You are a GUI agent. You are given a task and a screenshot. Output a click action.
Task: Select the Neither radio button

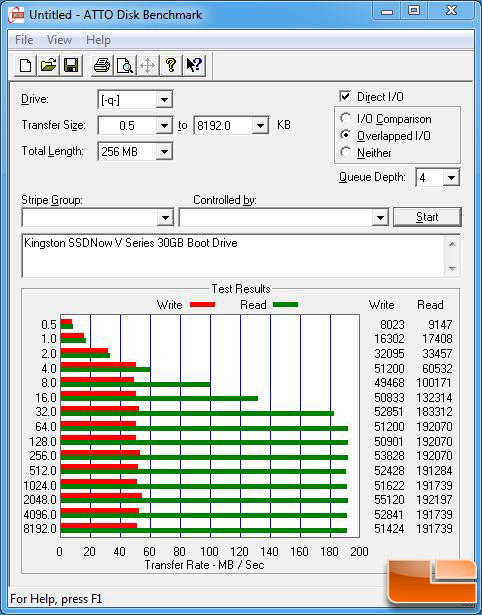pos(346,152)
